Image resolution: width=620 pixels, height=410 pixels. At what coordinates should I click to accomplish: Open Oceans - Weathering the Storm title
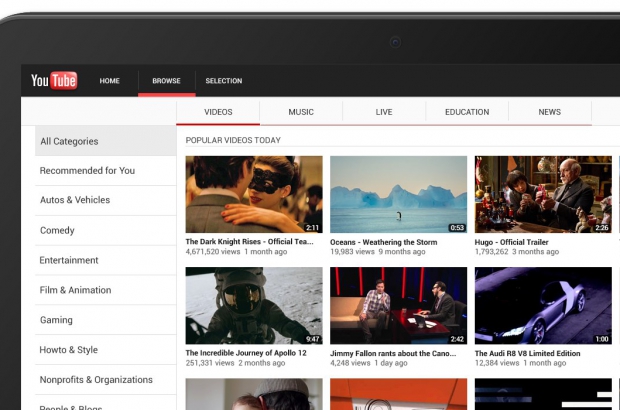[x=384, y=242]
